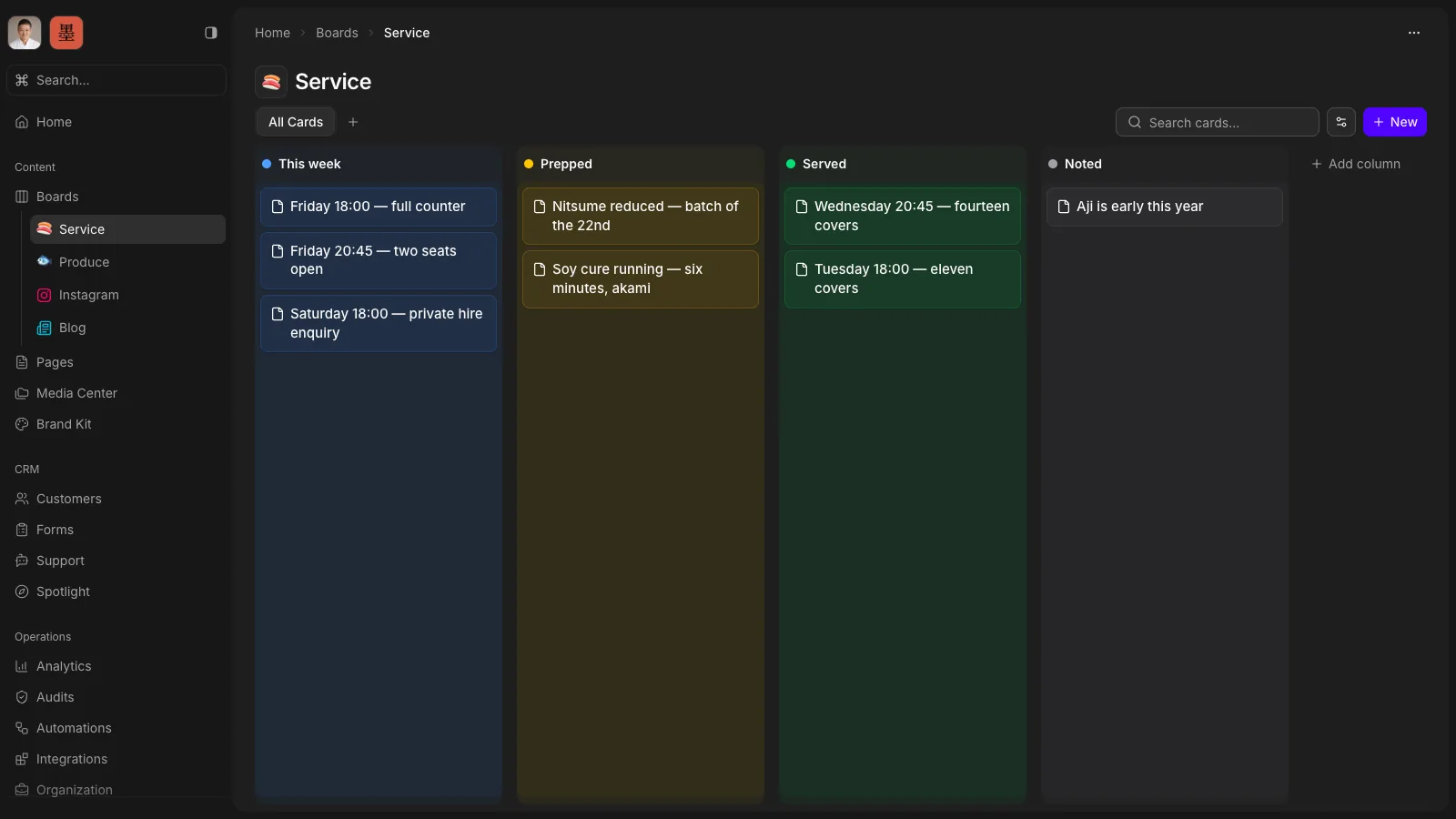Screen dimensions: 1456x819
Task: Open card Saturday 18:00 — private hire enquiry
Action: 379,323
